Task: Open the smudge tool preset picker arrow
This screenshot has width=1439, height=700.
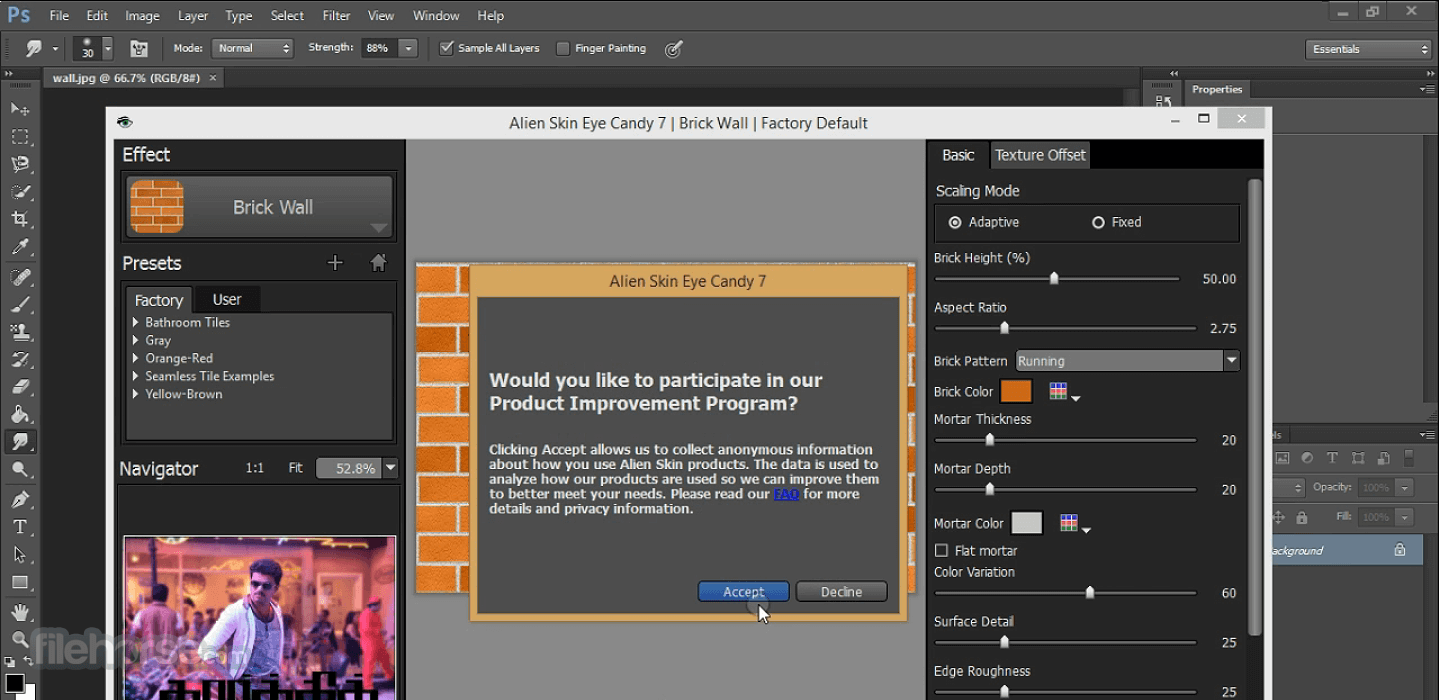Action: coord(56,48)
